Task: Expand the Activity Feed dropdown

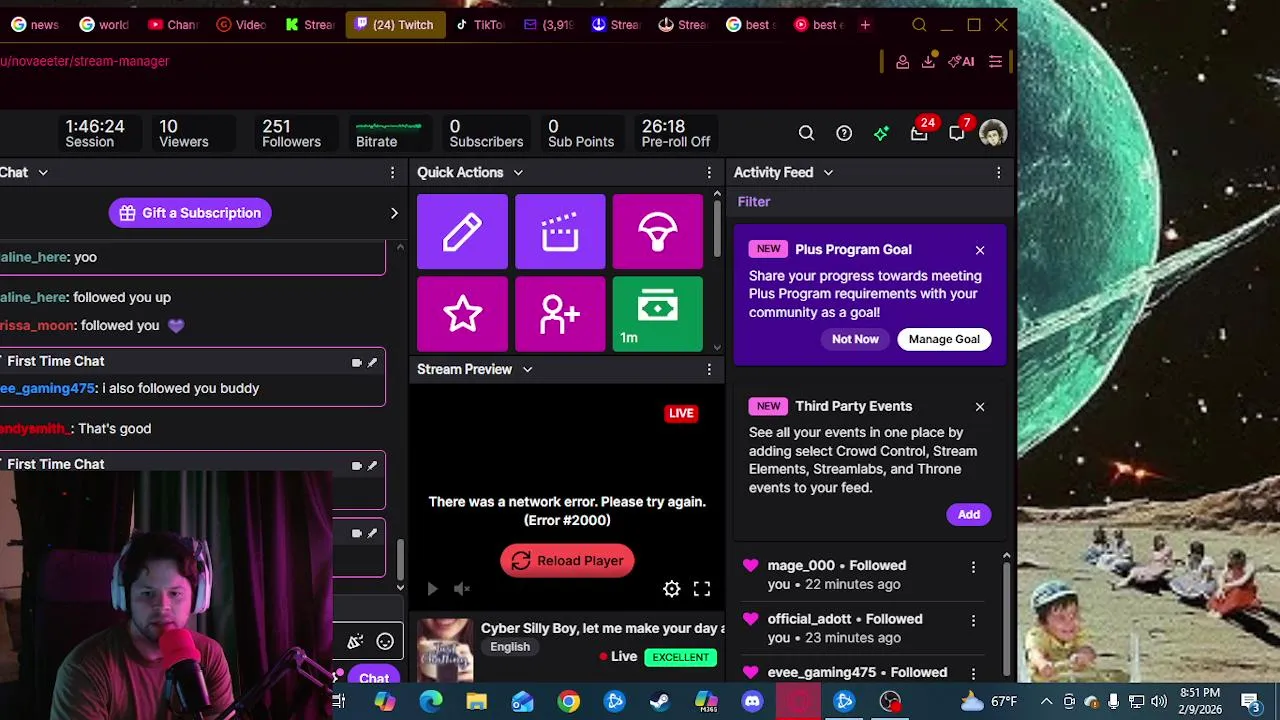Action: click(828, 173)
